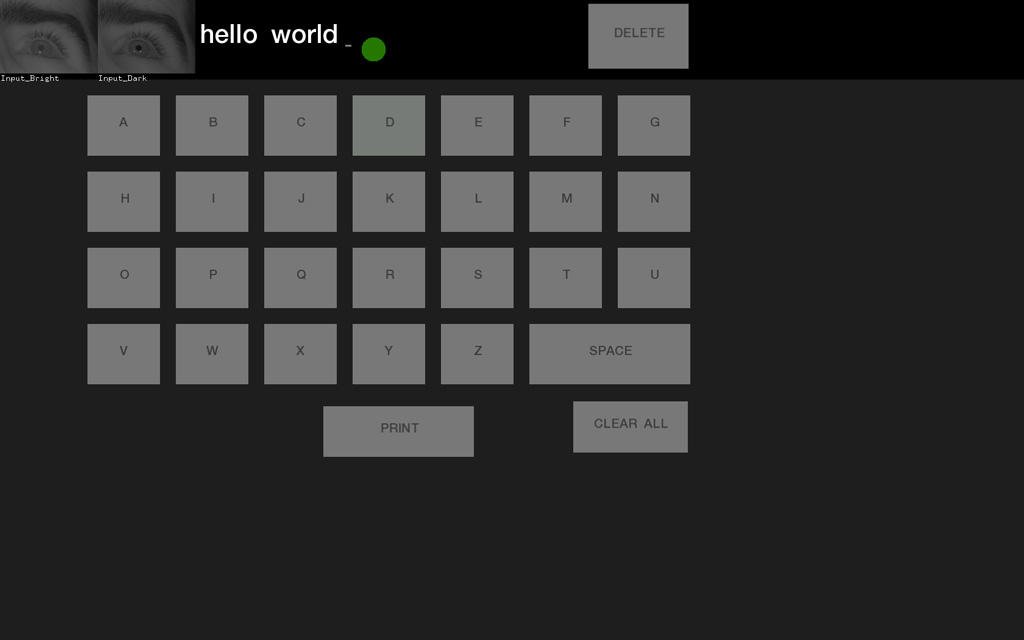Select the letter Z key
This screenshot has height=640, width=1024.
pos(477,353)
